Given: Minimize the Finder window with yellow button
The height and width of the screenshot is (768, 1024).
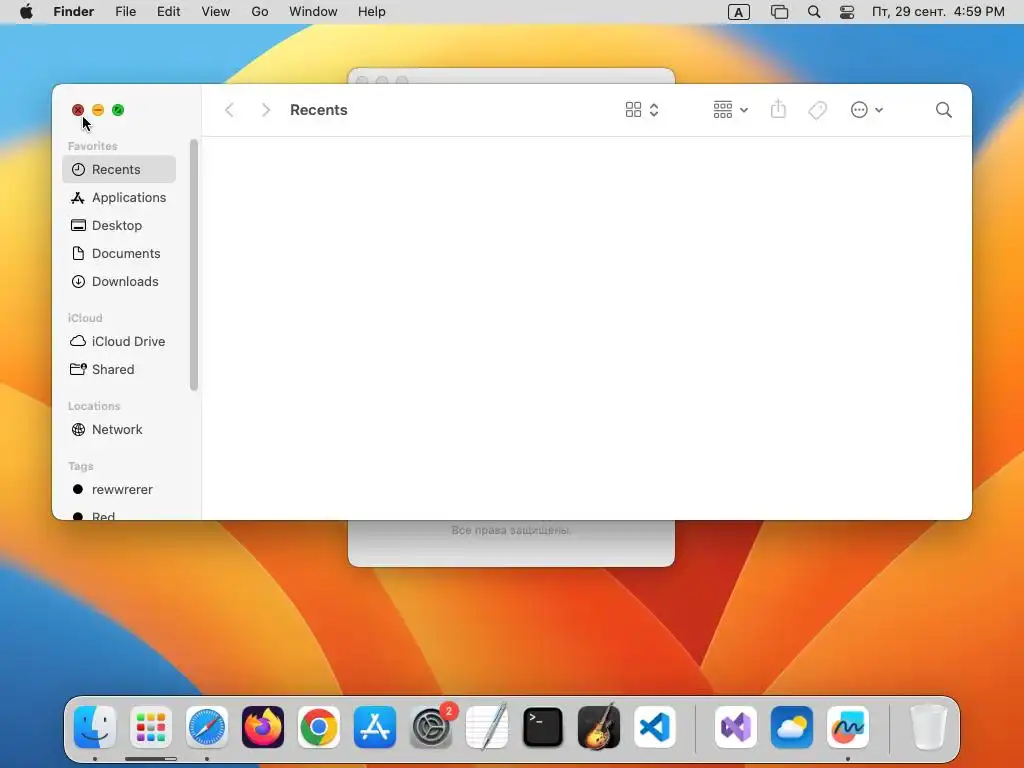Looking at the screenshot, I should tap(98, 110).
